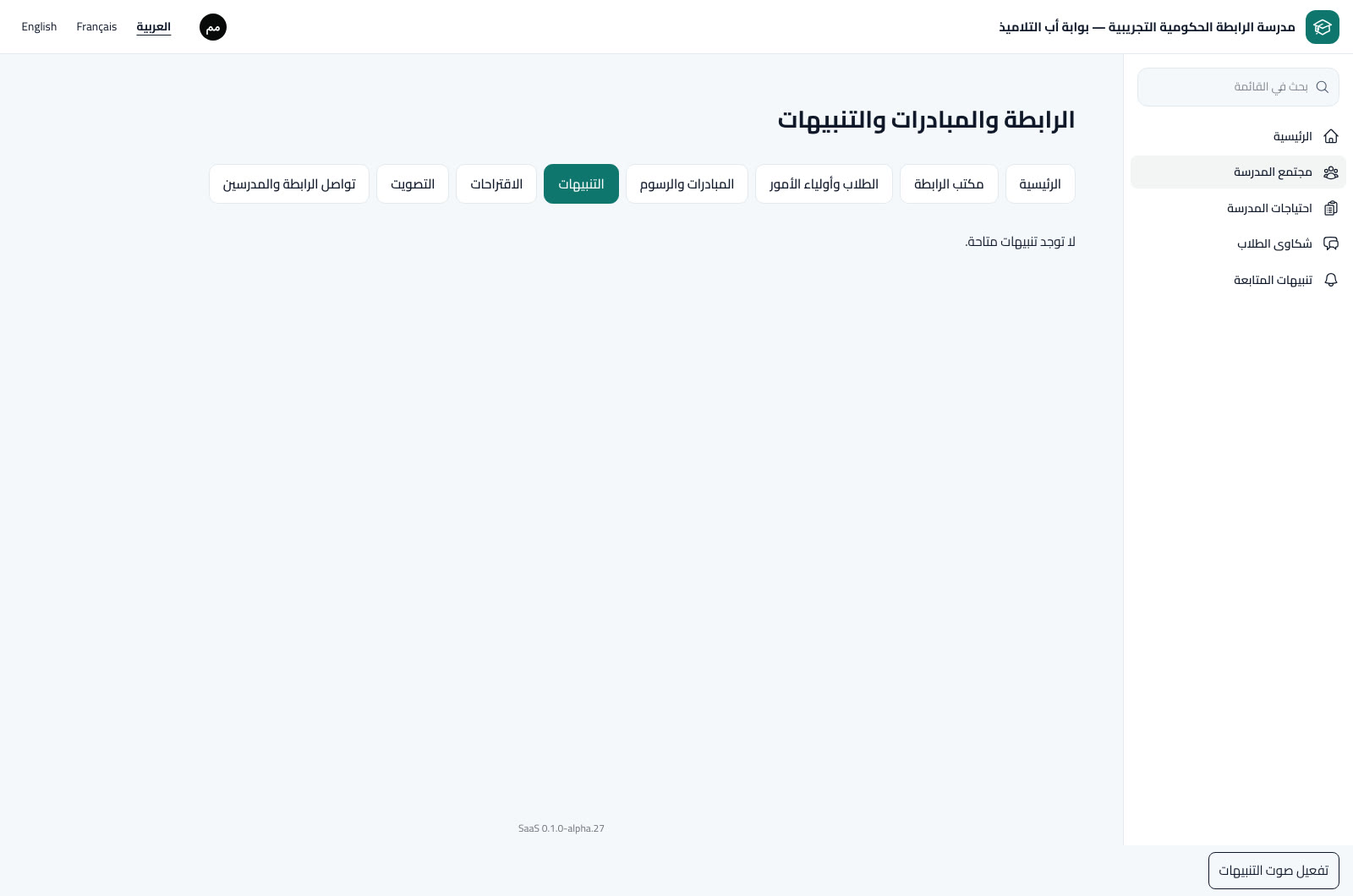Viewport: 1353px width, 896px height.
Task: Select the المبادرات والرسوم tab
Action: coord(687,183)
